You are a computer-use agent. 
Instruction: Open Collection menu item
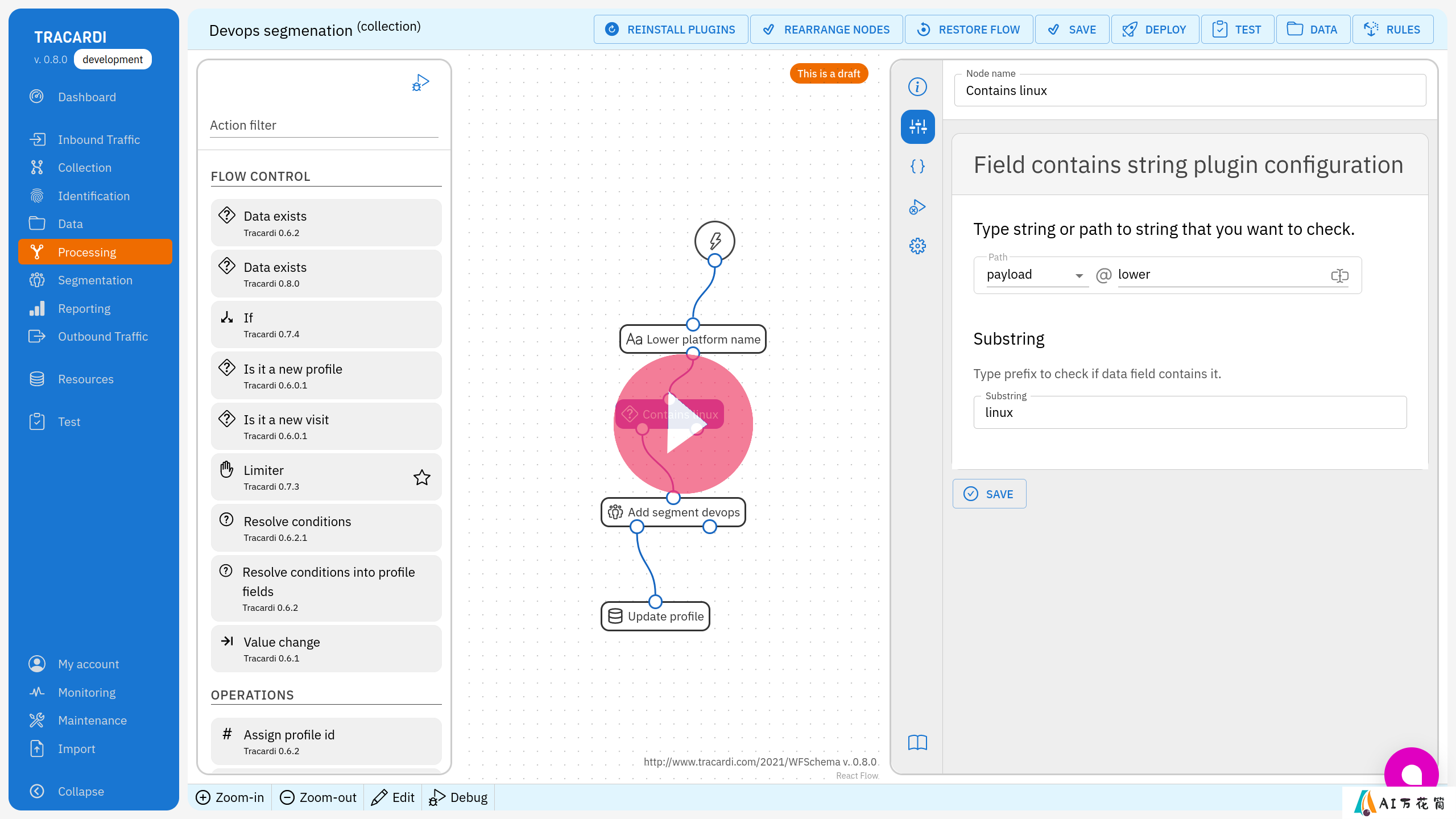click(95, 168)
